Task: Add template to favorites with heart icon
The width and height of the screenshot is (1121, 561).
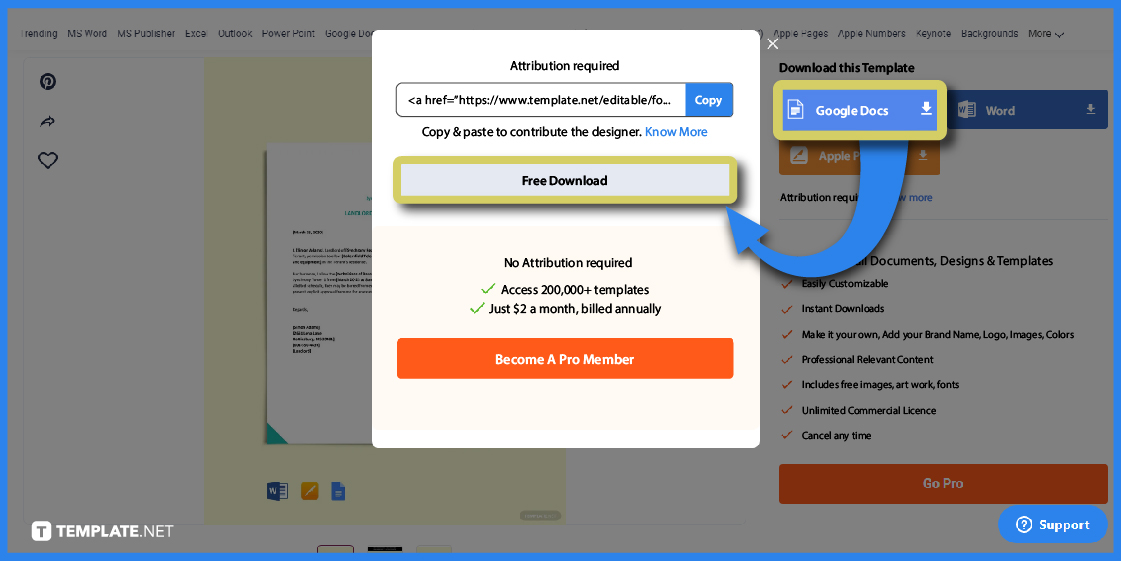Action: pos(48,160)
